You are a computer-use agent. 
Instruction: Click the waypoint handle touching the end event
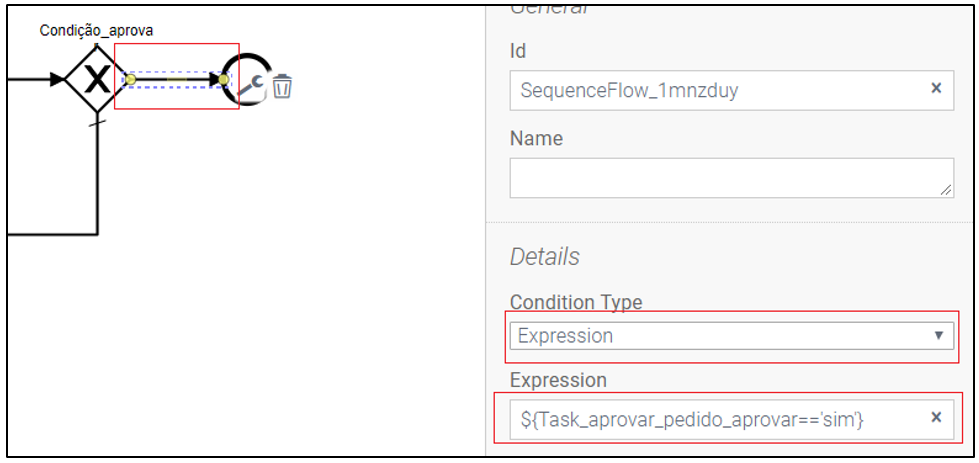click(224, 79)
